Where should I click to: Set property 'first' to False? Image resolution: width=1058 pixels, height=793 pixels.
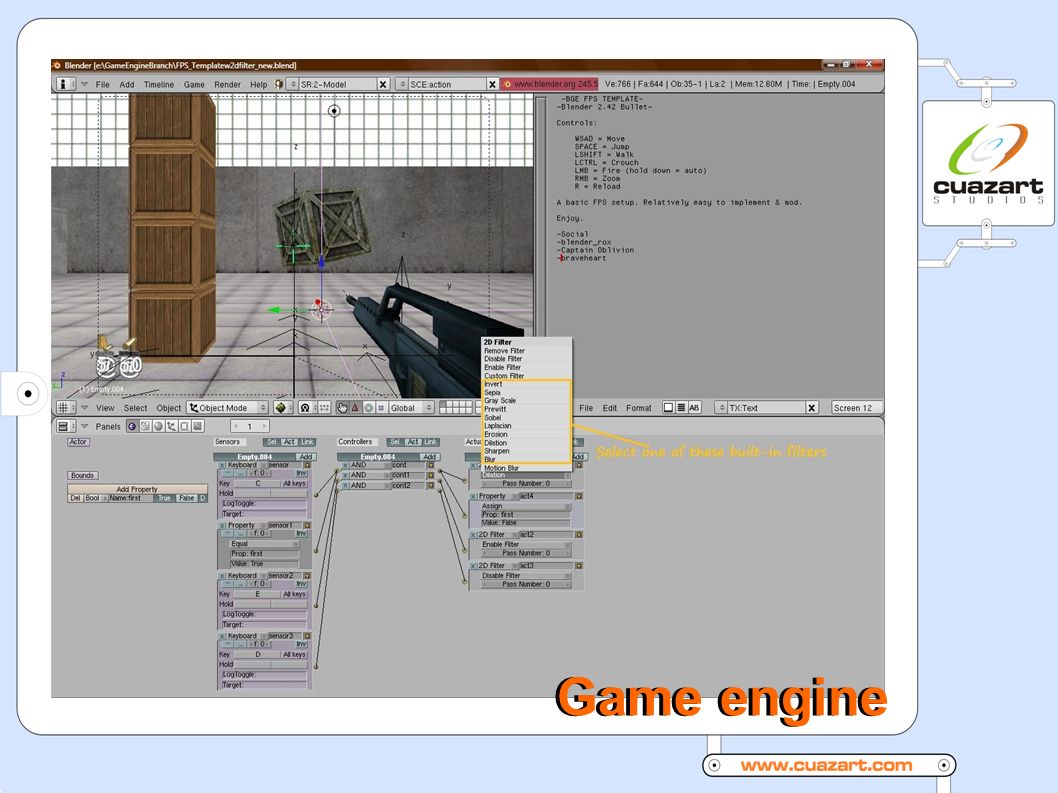[x=186, y=498]
